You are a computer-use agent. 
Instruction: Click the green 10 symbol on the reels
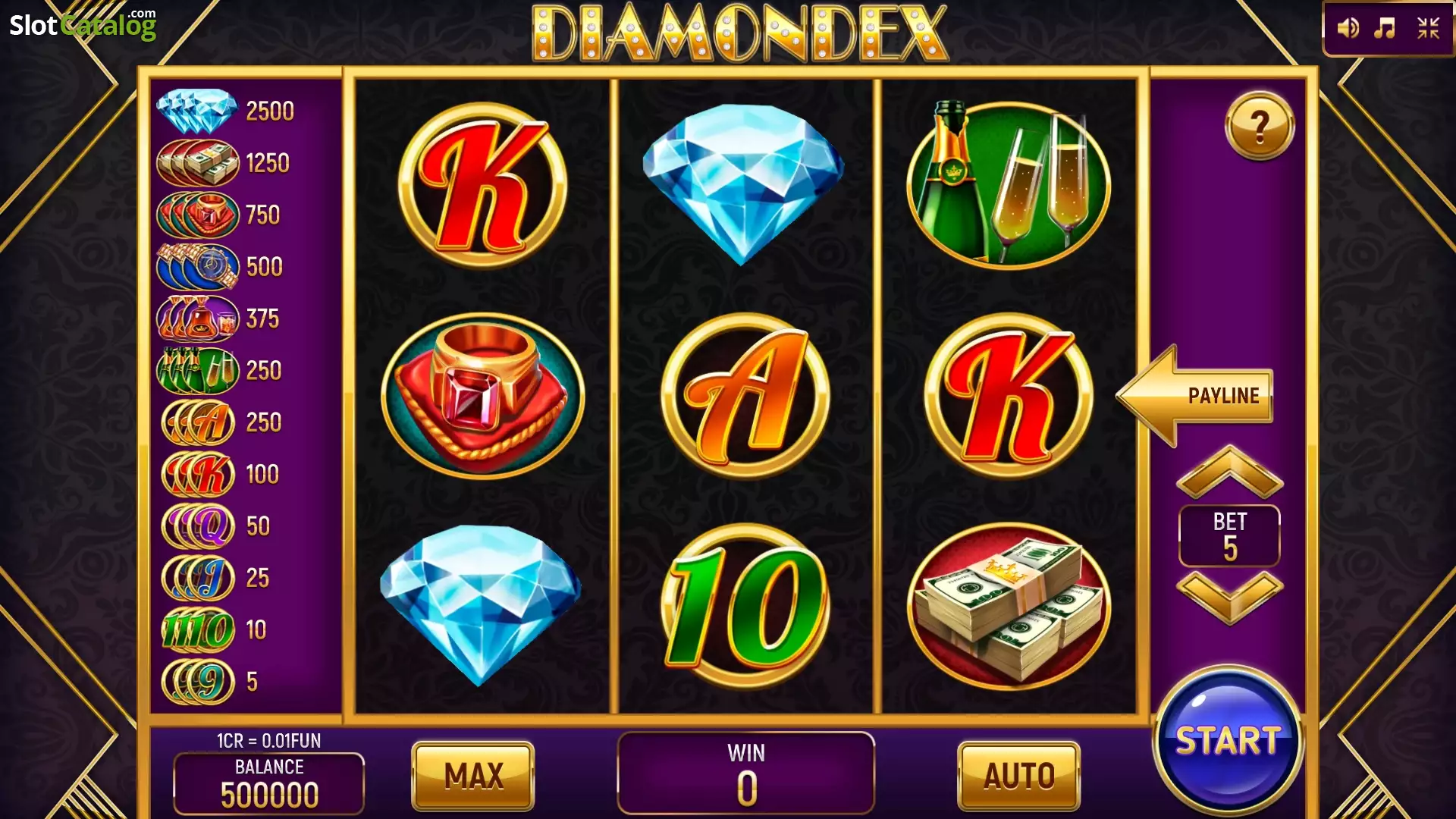[745, 607]
